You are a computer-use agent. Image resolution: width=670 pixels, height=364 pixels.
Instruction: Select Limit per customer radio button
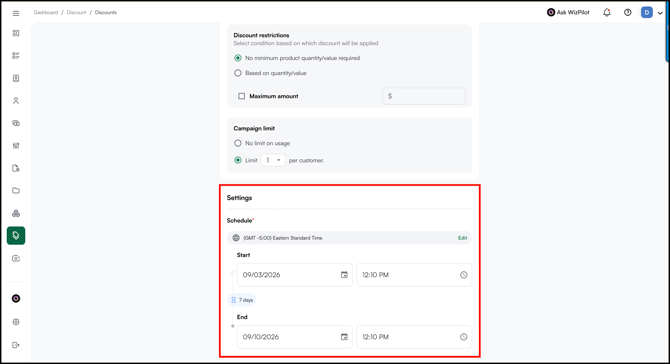click(x=238, y=160)
